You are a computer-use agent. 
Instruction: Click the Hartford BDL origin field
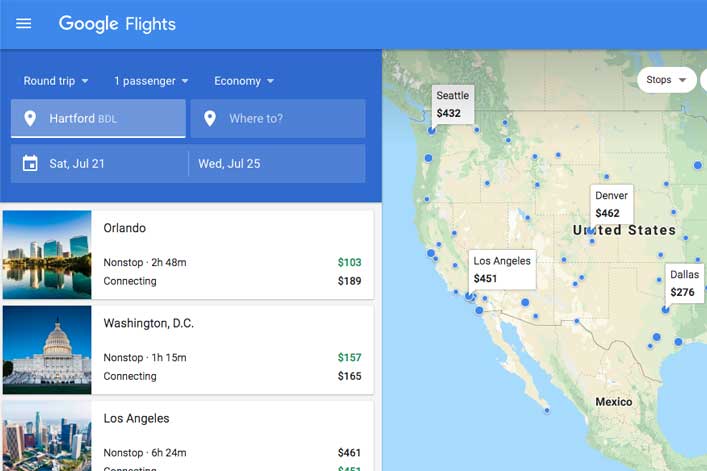(x=98, y=119)
